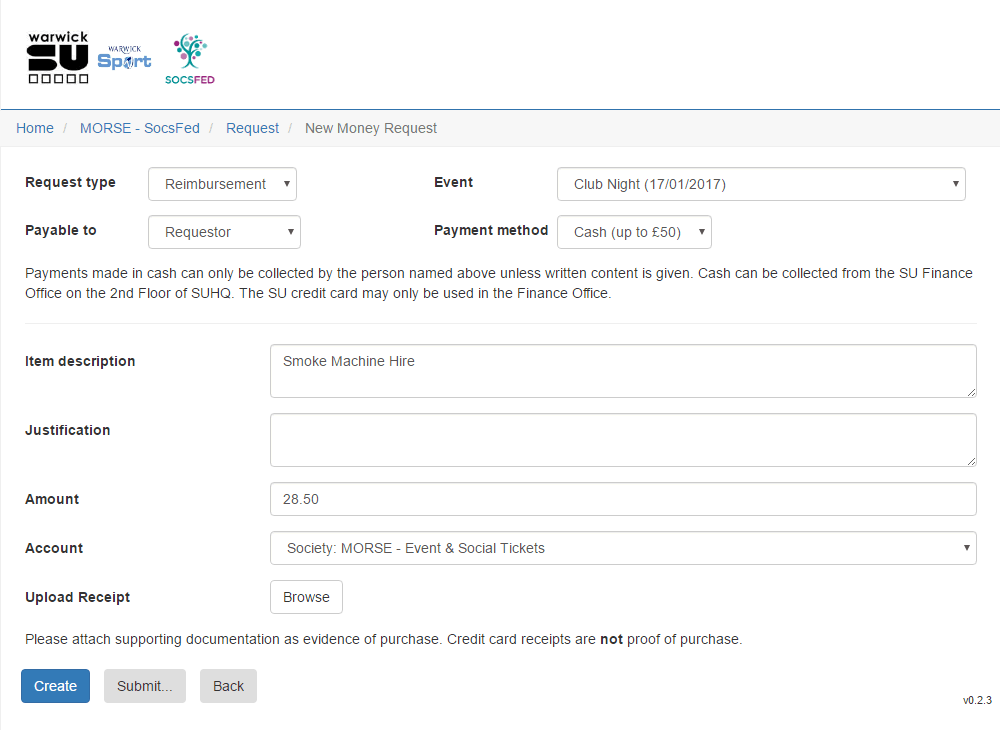Click the Payable to label
The width and height of the screenshot is (1000, 730).
point(61,230)
